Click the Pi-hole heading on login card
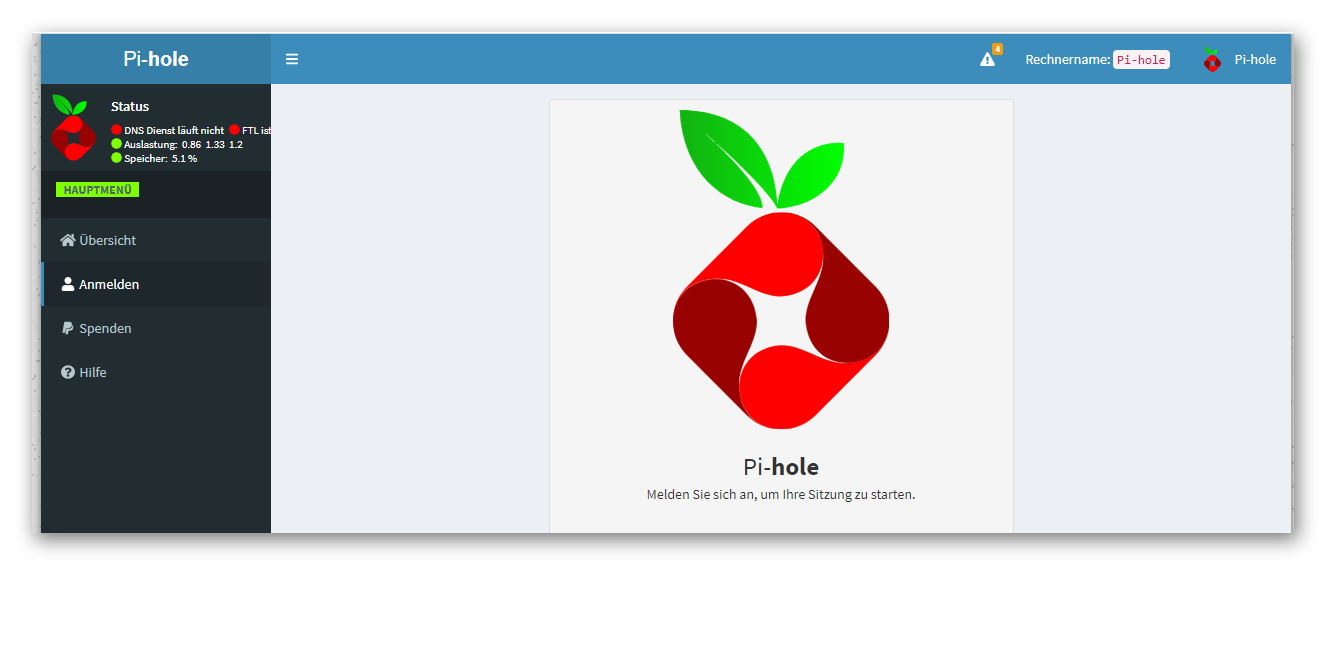The height and width of the screenshot is (645, 1326). click(x=781, y=466)
